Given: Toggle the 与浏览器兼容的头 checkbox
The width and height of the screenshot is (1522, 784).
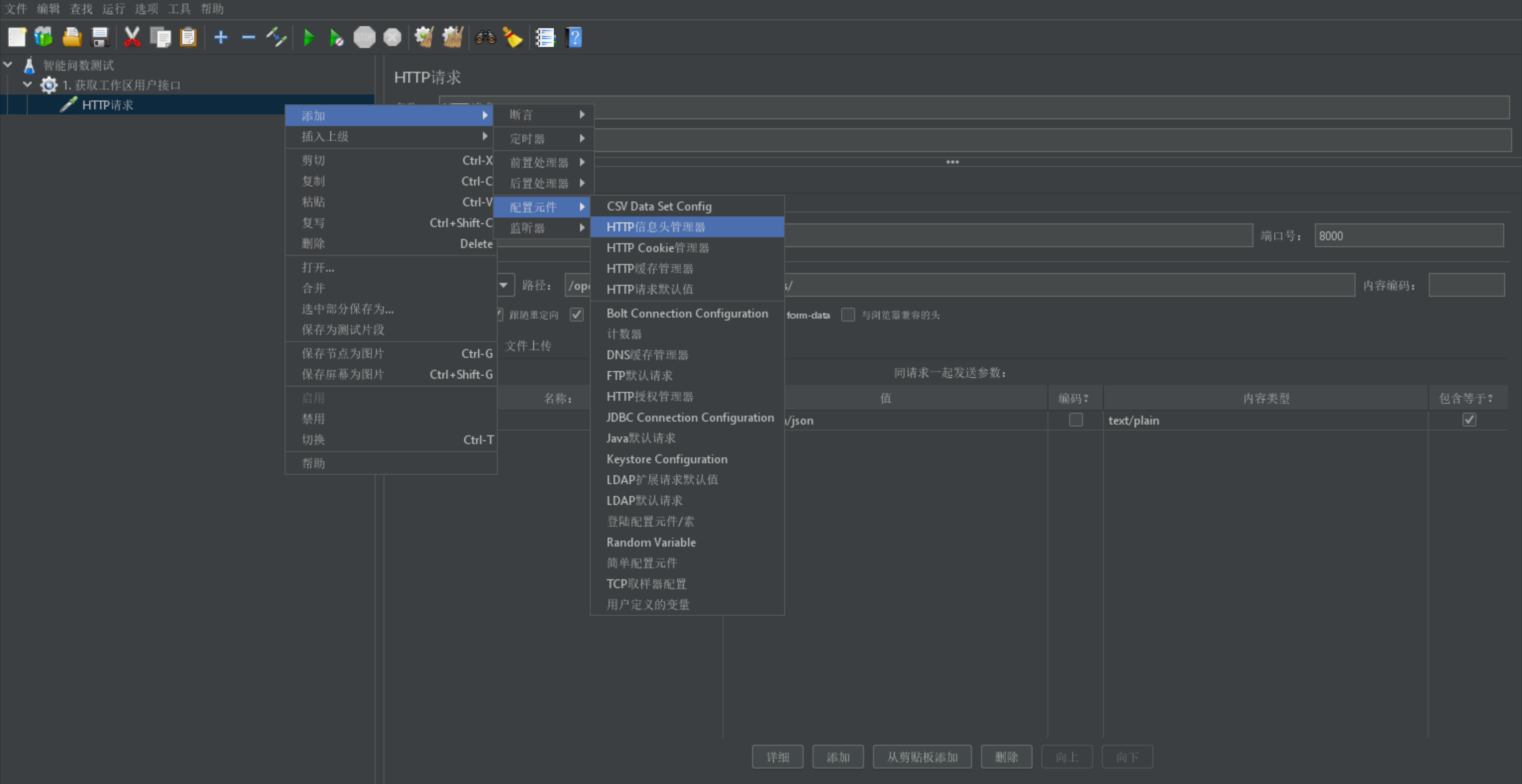Looking at the screenshot, I should [848, 314].
